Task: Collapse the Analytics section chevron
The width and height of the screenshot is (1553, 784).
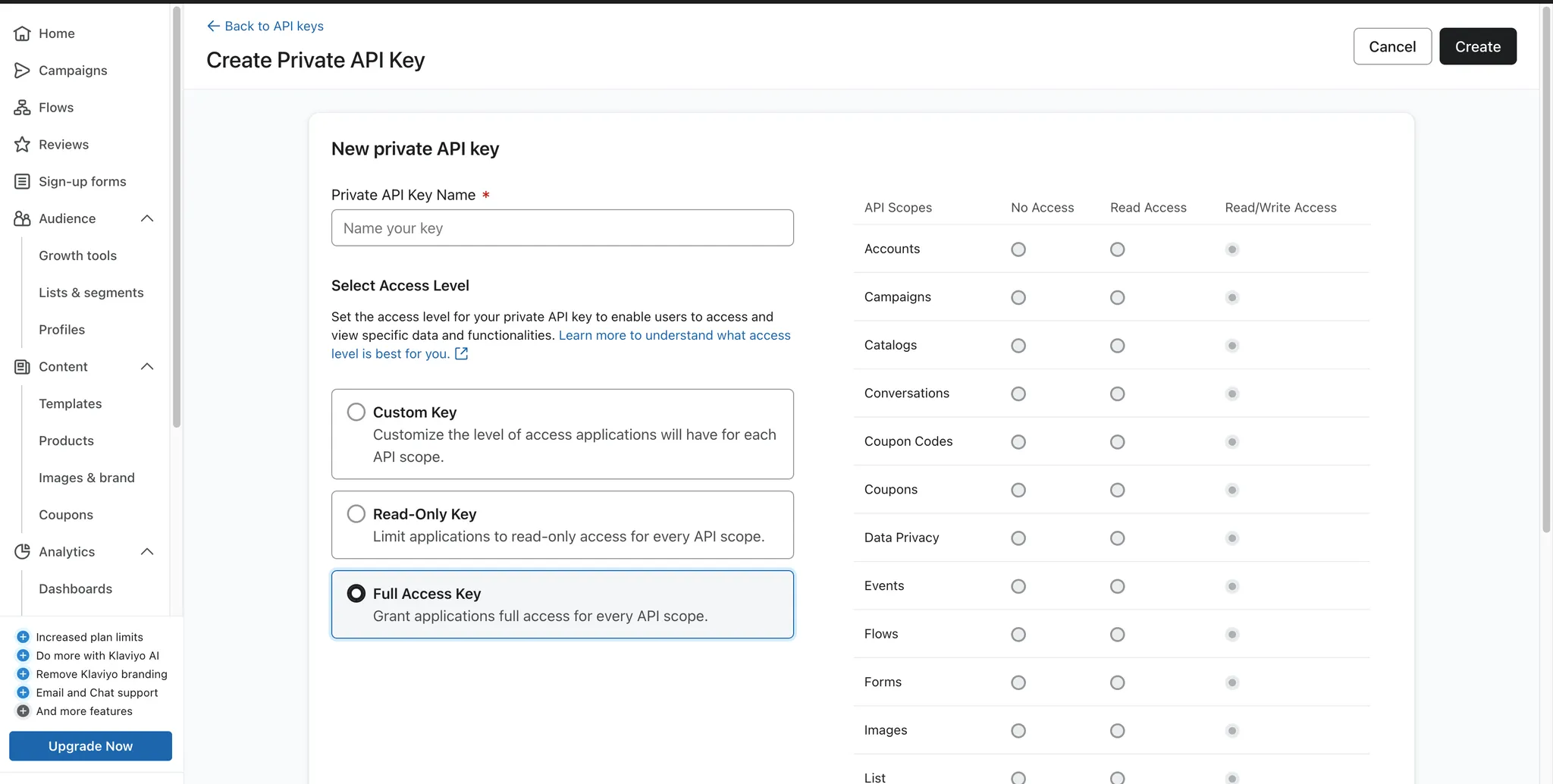Action: pos(147,552)
